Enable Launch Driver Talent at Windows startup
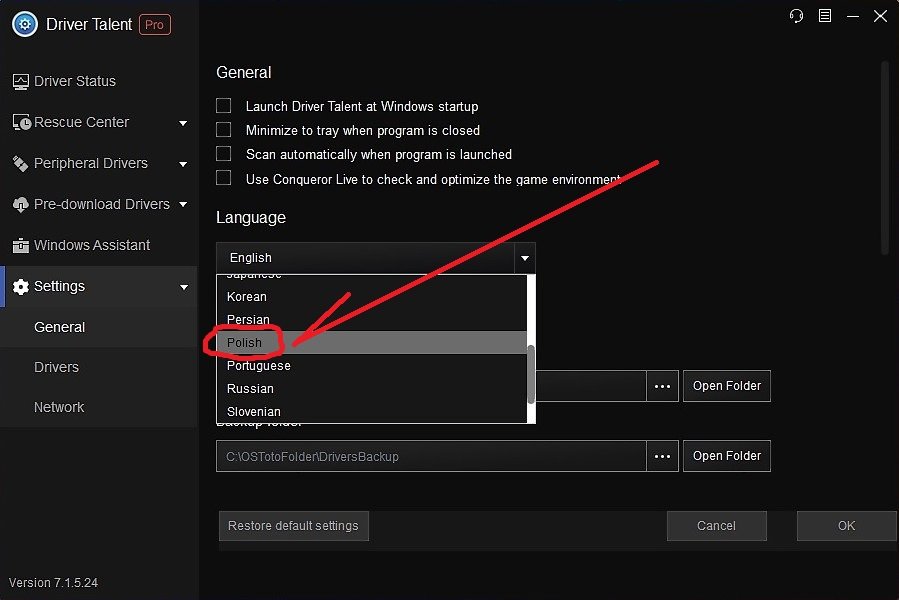 [x=224, y=106]
